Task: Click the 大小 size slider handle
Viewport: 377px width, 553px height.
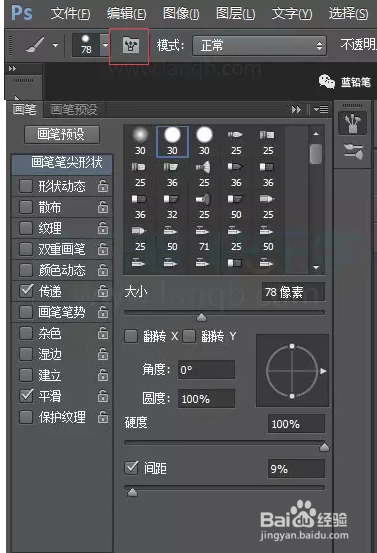Action: click(x=201, y=317)
